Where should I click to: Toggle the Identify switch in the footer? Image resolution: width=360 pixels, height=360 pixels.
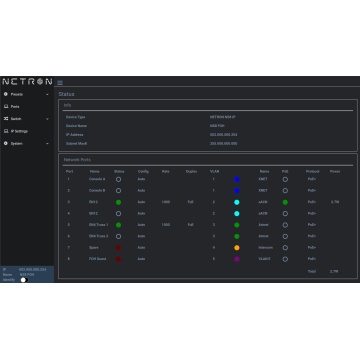(24, 280)
